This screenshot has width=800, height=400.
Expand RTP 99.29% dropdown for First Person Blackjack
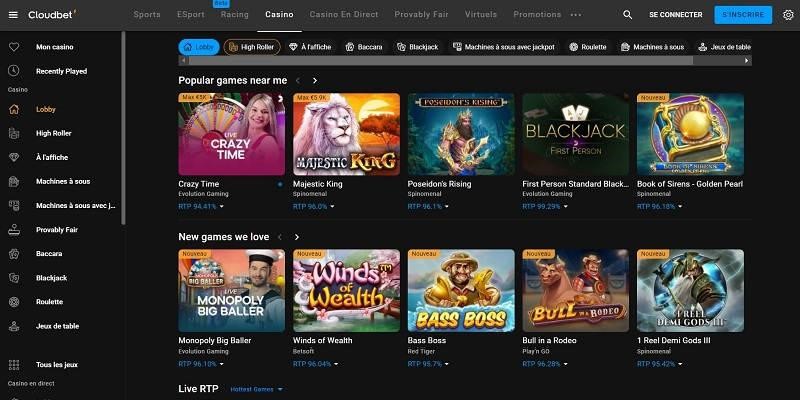[545, 207]
